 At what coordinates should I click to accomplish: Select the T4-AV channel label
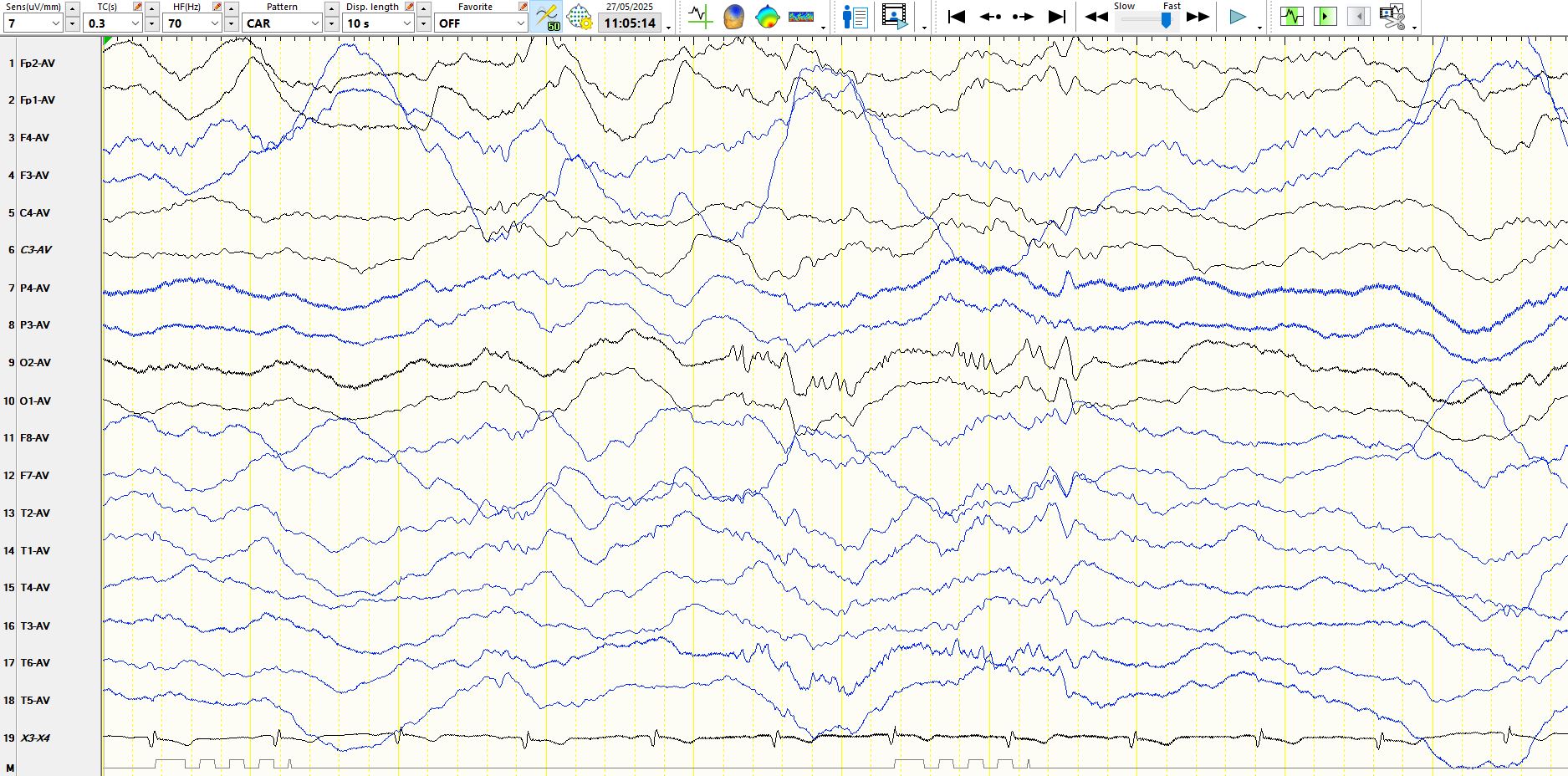click(x=35, y=588)
